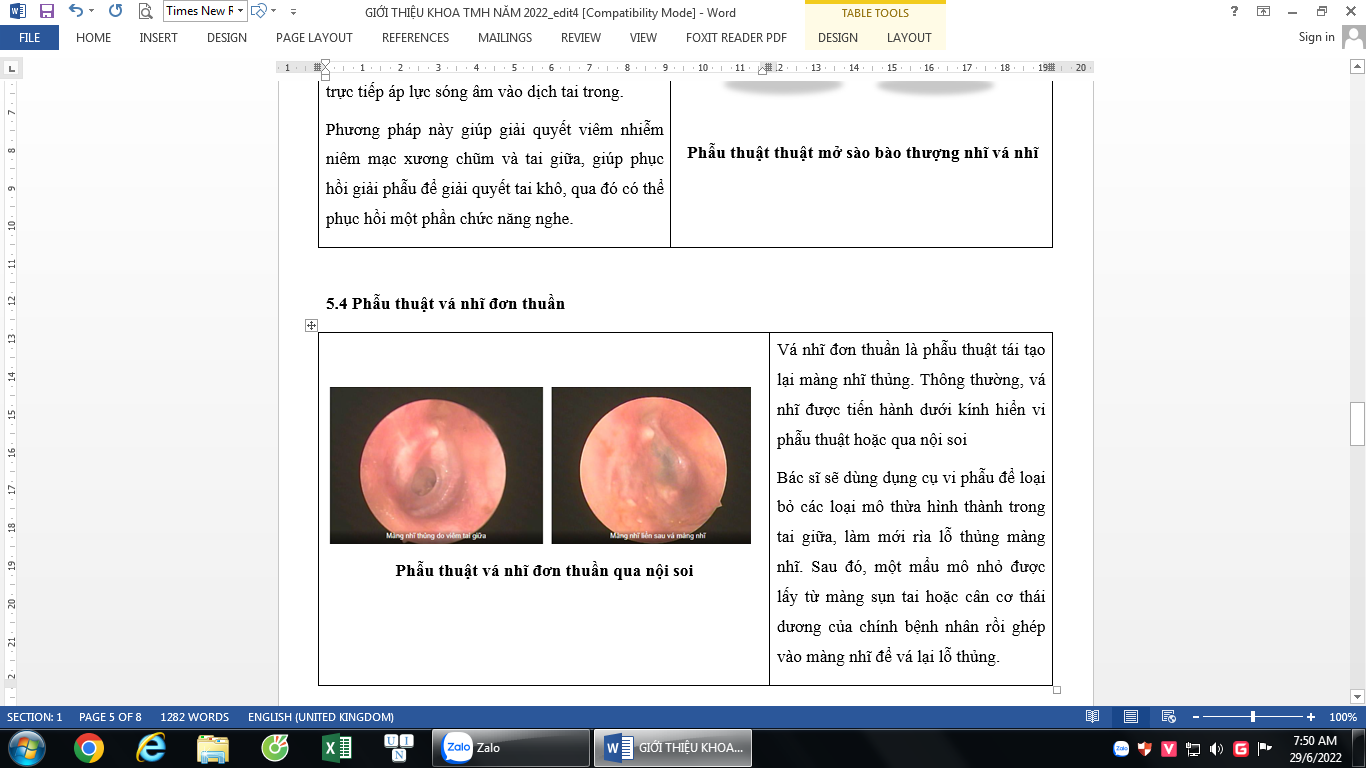Viewport: 1366px width, 768px height.
Task: Click the 1282 WORDS count in the status bar
Action: (x=194, y=717)
